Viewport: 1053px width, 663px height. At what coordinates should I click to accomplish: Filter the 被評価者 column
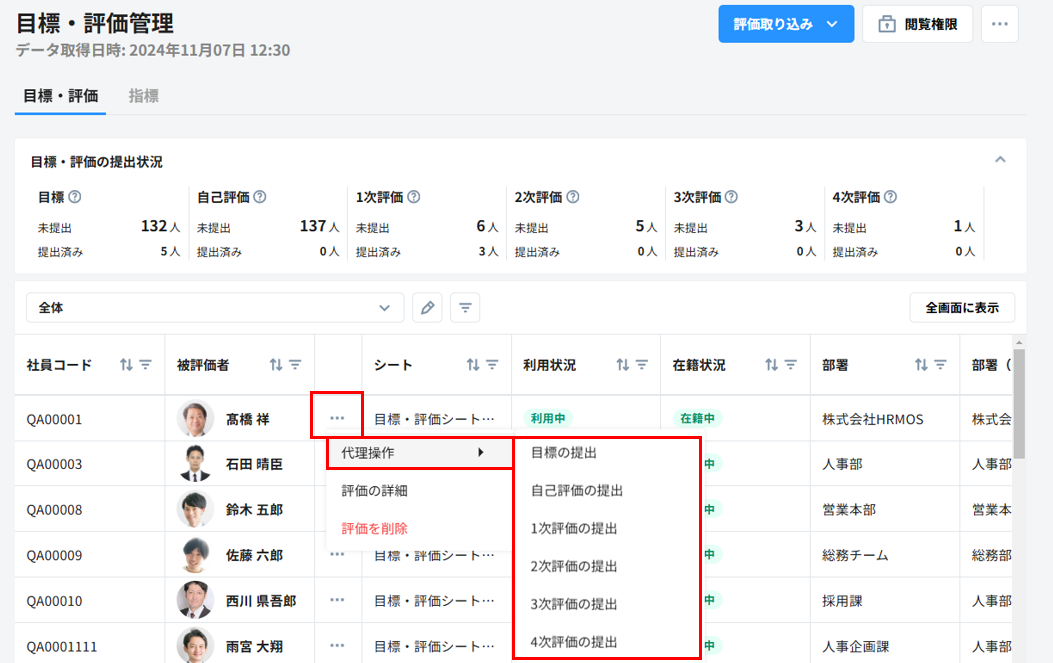pyautogui.click(x=295, y=365)
